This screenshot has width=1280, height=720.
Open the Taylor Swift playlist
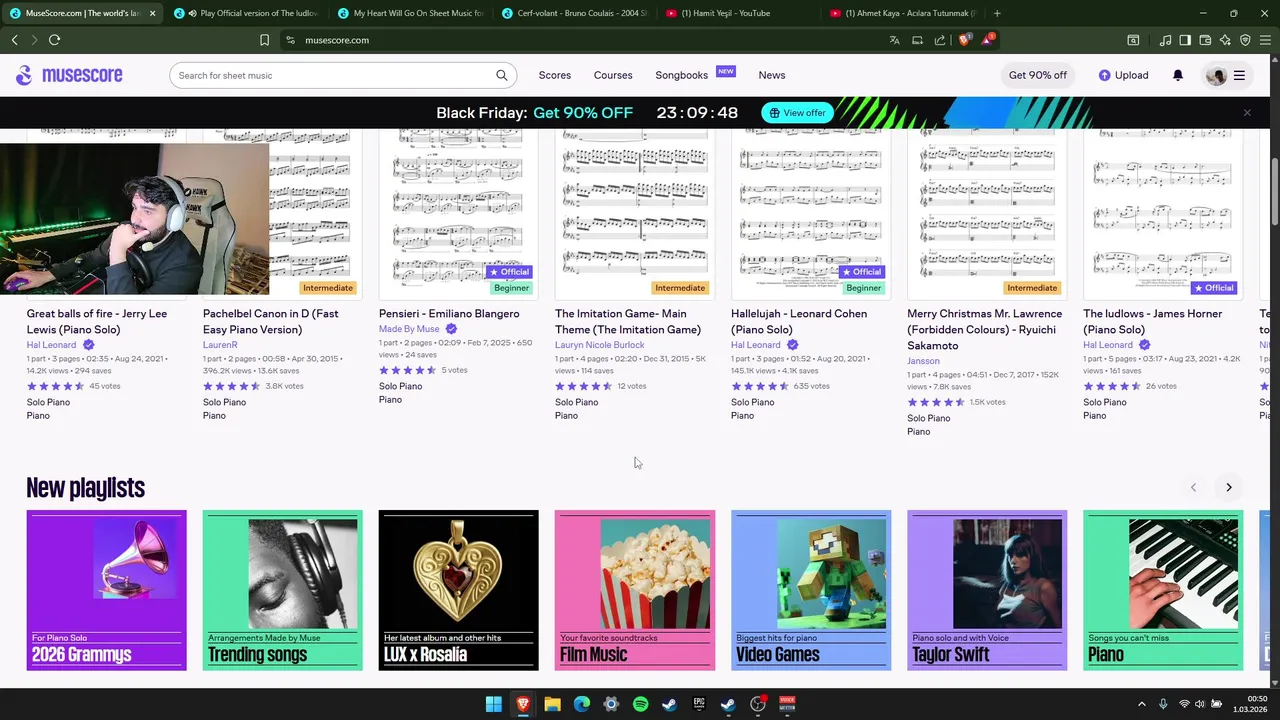tap(987, 590)
